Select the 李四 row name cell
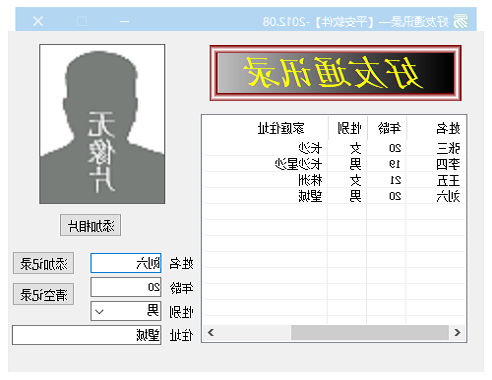The width and height of the screenshot is (492, 380). [x=448, y=164]
